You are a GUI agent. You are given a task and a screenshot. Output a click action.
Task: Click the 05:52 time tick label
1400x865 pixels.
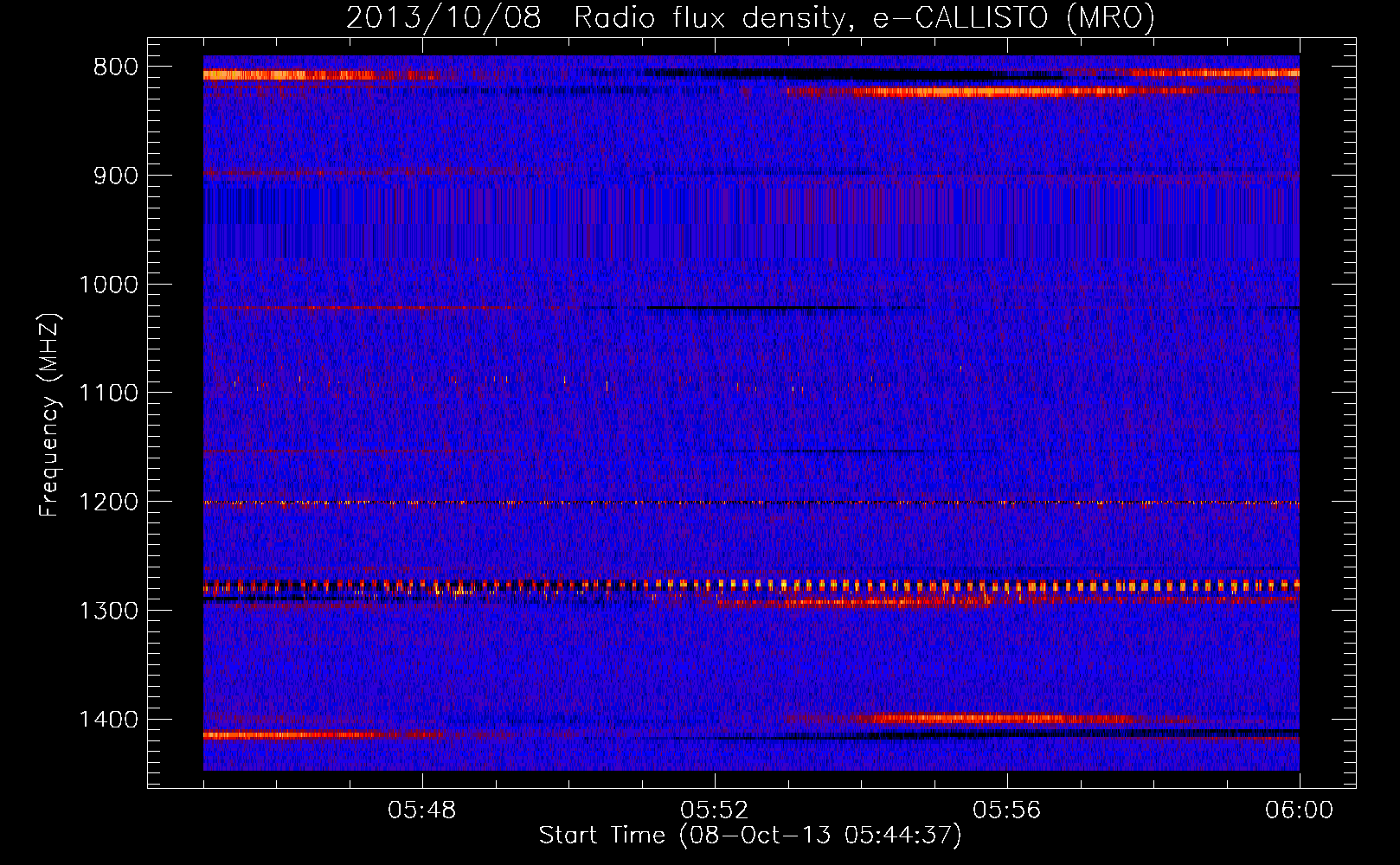tap(715, 811)
